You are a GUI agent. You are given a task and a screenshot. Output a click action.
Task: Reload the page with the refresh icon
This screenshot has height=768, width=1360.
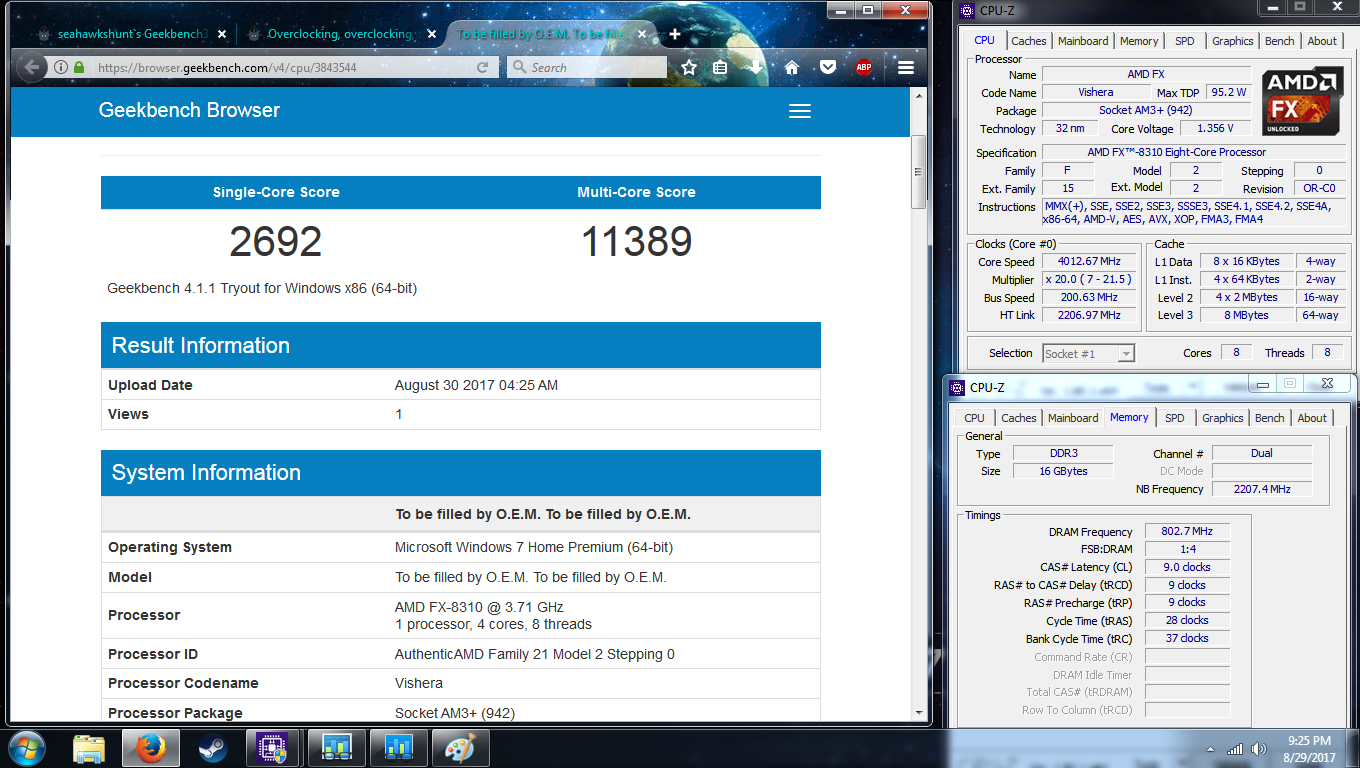482,67
